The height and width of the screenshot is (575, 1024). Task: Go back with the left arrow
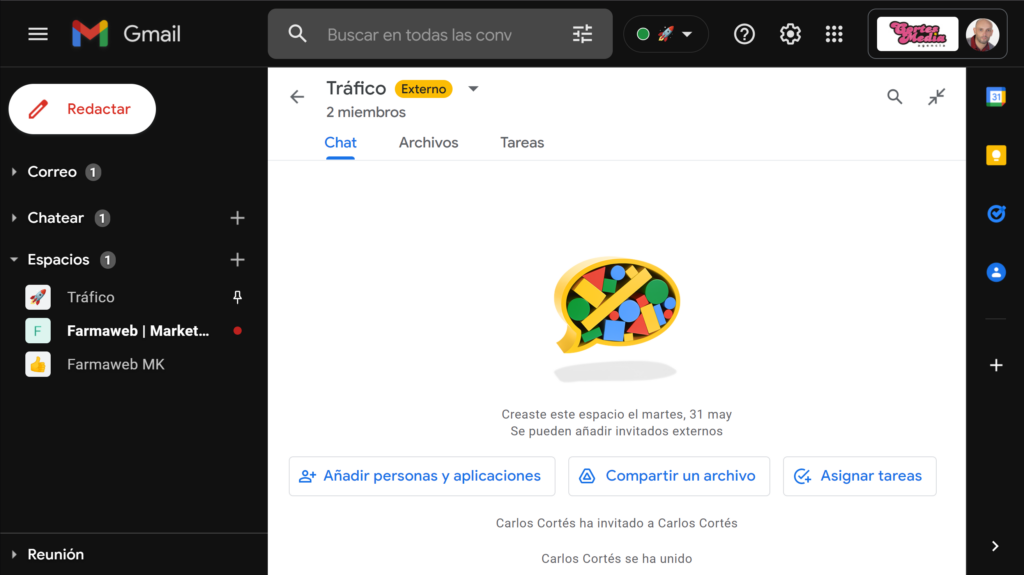tap(297, 97)
